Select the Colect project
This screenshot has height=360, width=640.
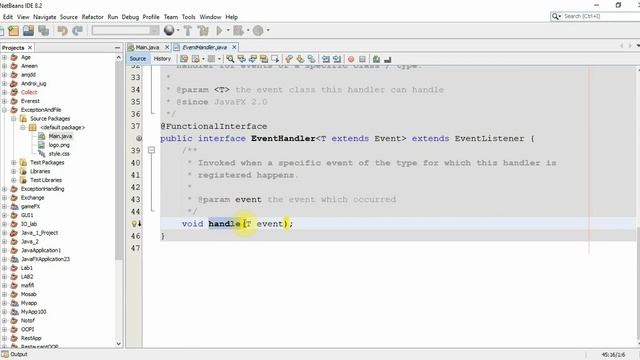[x=29, y=92]
